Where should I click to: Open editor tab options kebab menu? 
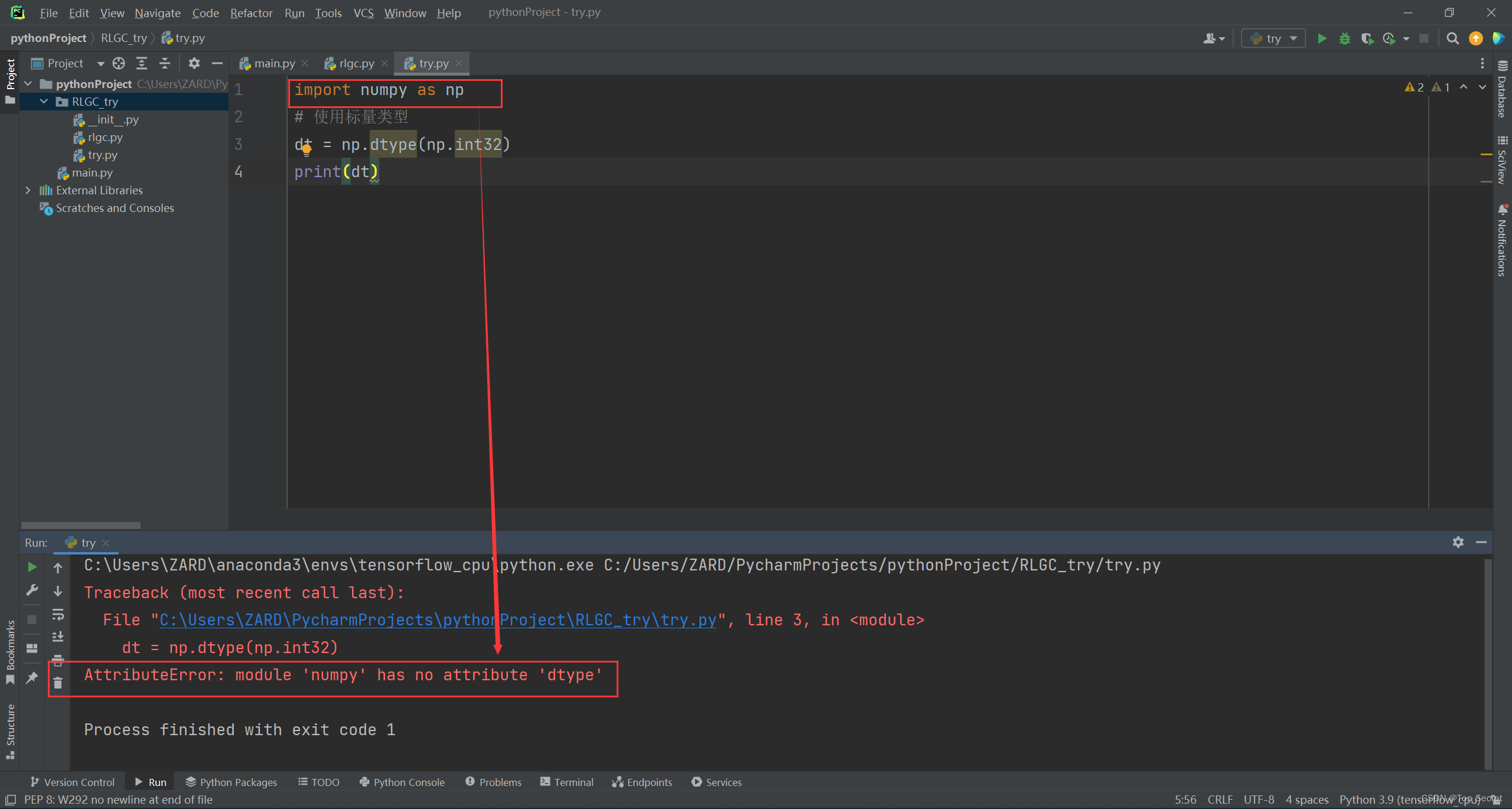tap(1482, 63)
